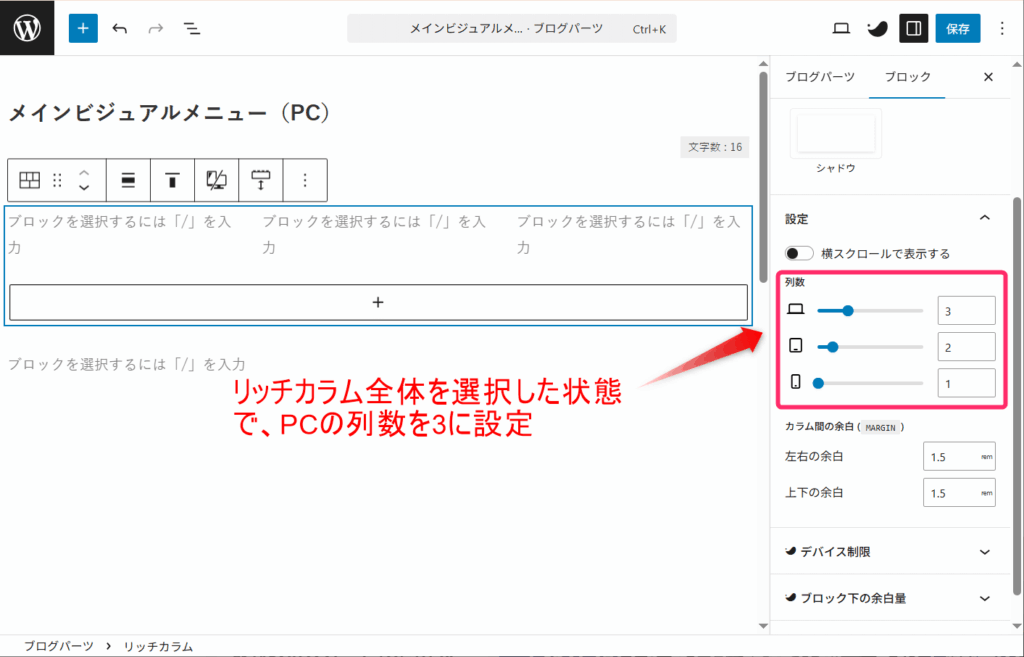This screenshot has width=1024, height=657.
Task: Expand the デバイス制限 panel
Action: 984,552
